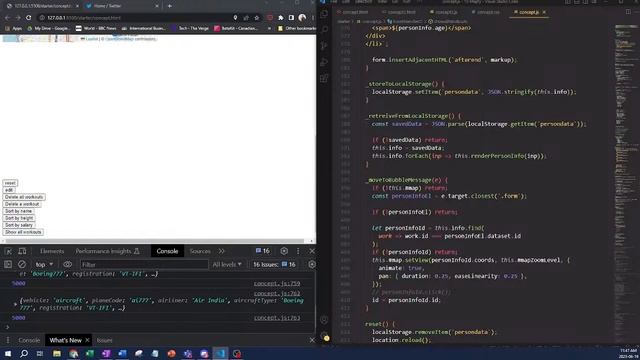Open Windows taskbar search
Image resolution: width=640 pixels, height=360 pixels.
24,353
